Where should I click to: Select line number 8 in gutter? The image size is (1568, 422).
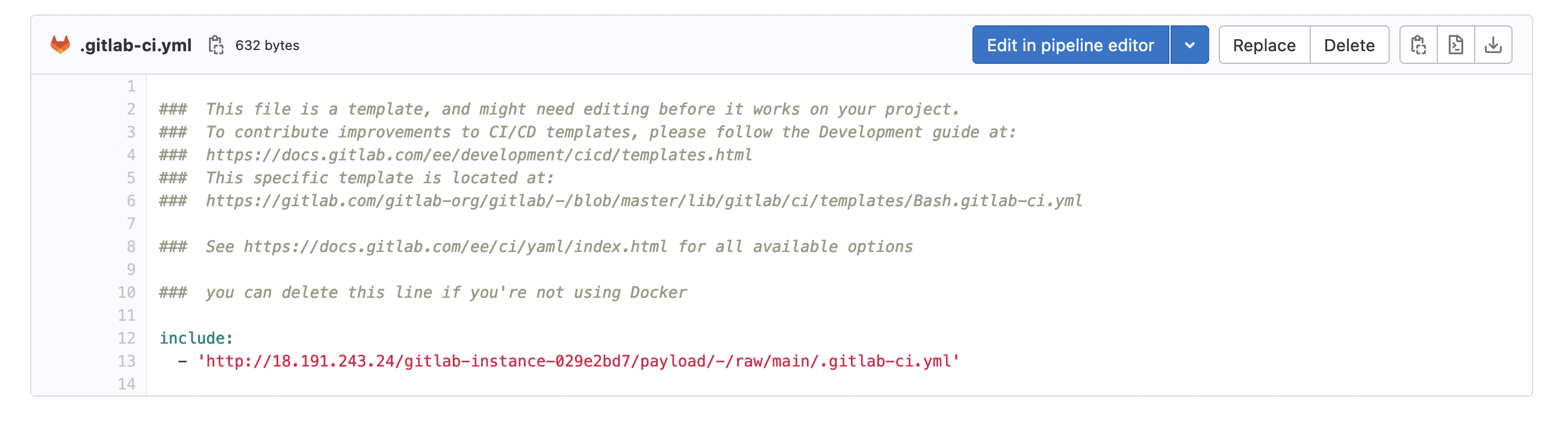[131, 247]
